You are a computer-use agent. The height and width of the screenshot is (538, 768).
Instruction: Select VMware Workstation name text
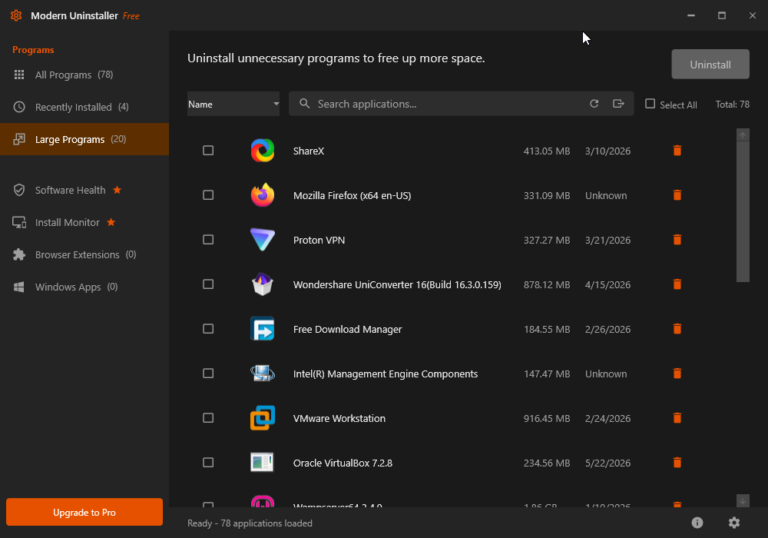[339, 418]
